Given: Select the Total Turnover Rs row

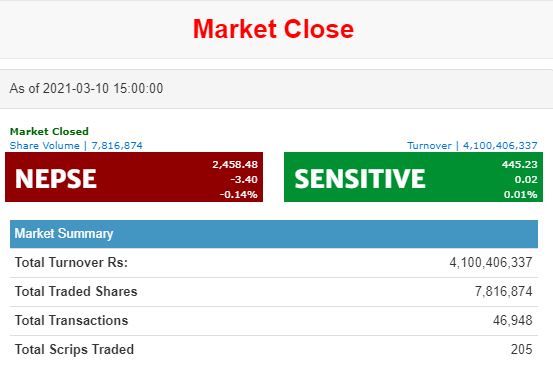Looking at the screenshot, I should pos(274,263).
